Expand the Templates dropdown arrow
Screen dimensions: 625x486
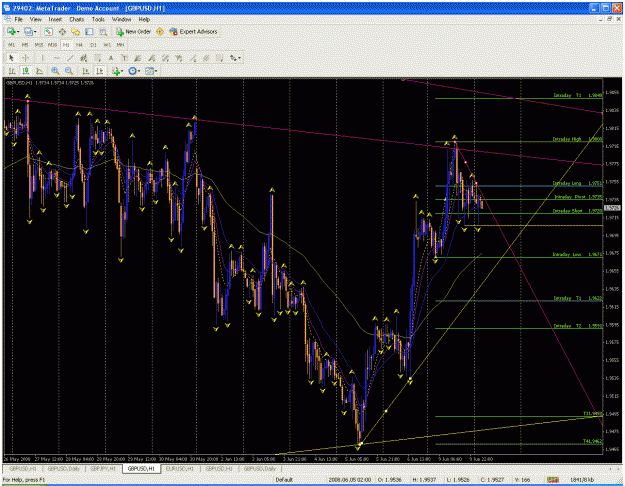(156, 71)
